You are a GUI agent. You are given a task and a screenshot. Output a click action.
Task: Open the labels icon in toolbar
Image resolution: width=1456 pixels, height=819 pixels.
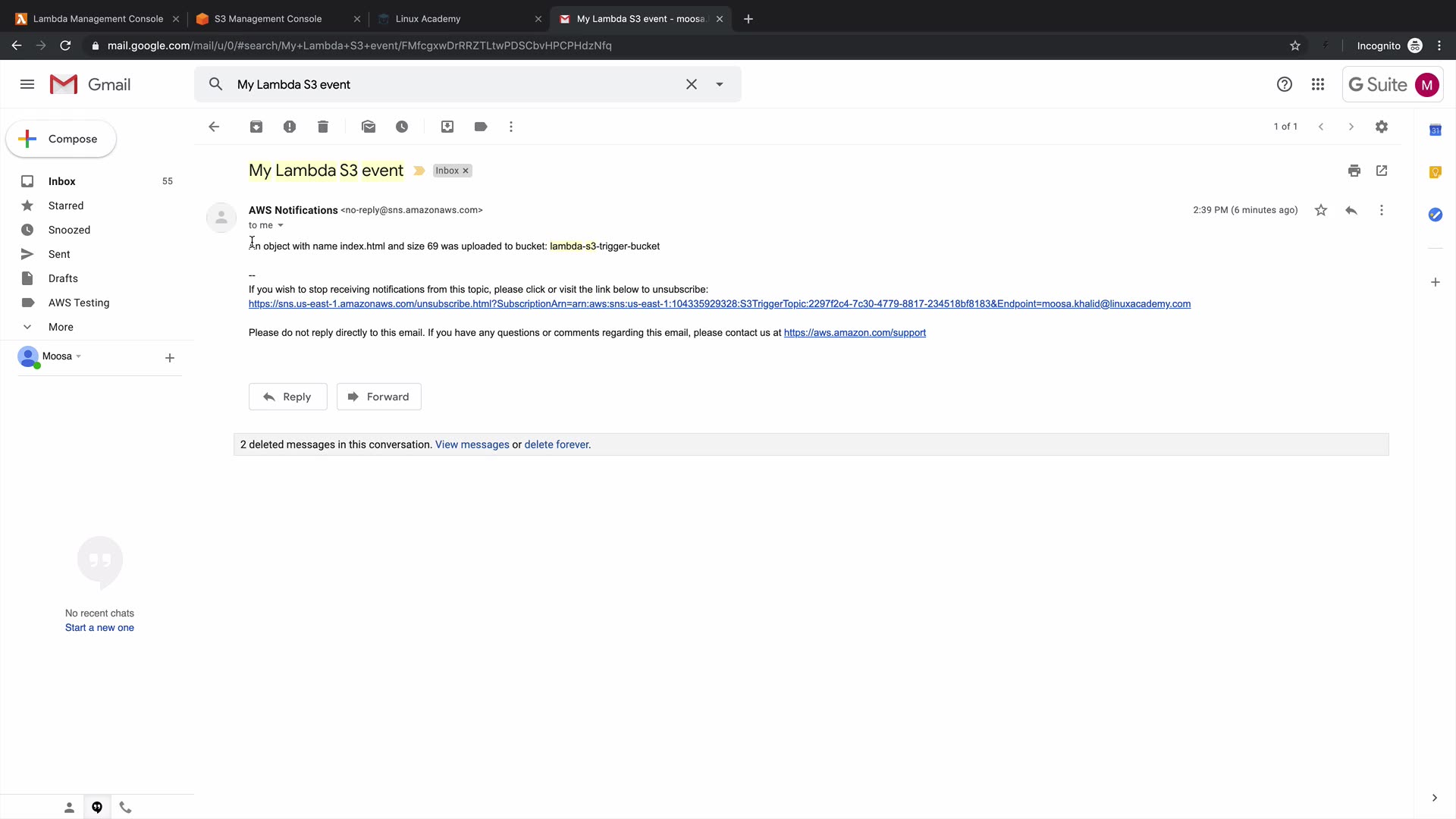481,127
